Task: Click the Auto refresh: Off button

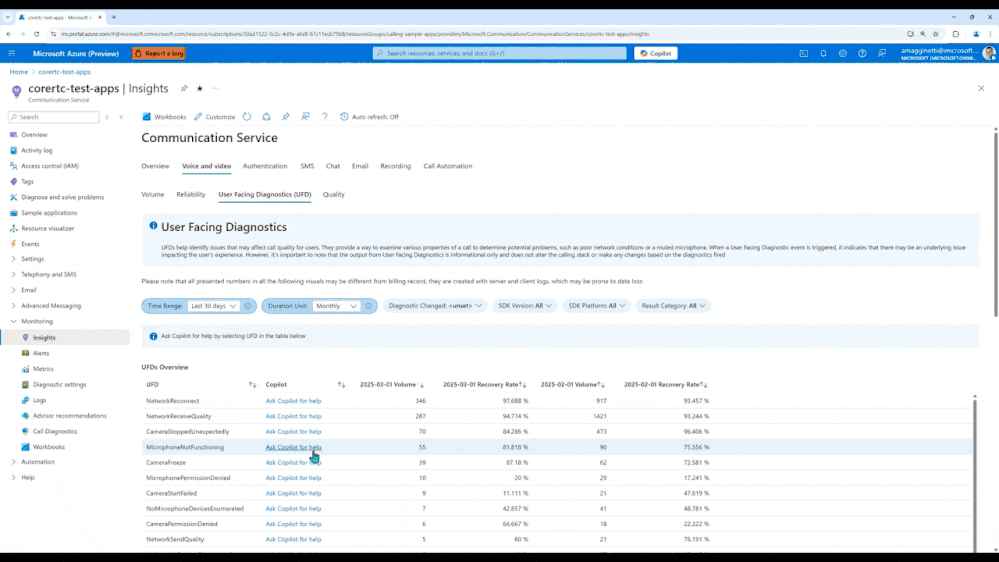Action: point(370,117)
